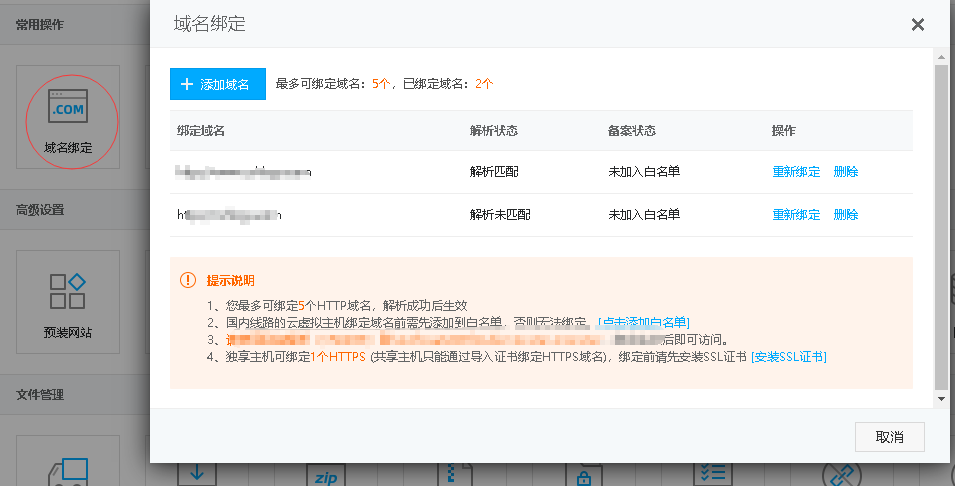955x486 pixels.
Task: Click the blurred domain in the 解析未匹配 row
Action: coord(229,215)
